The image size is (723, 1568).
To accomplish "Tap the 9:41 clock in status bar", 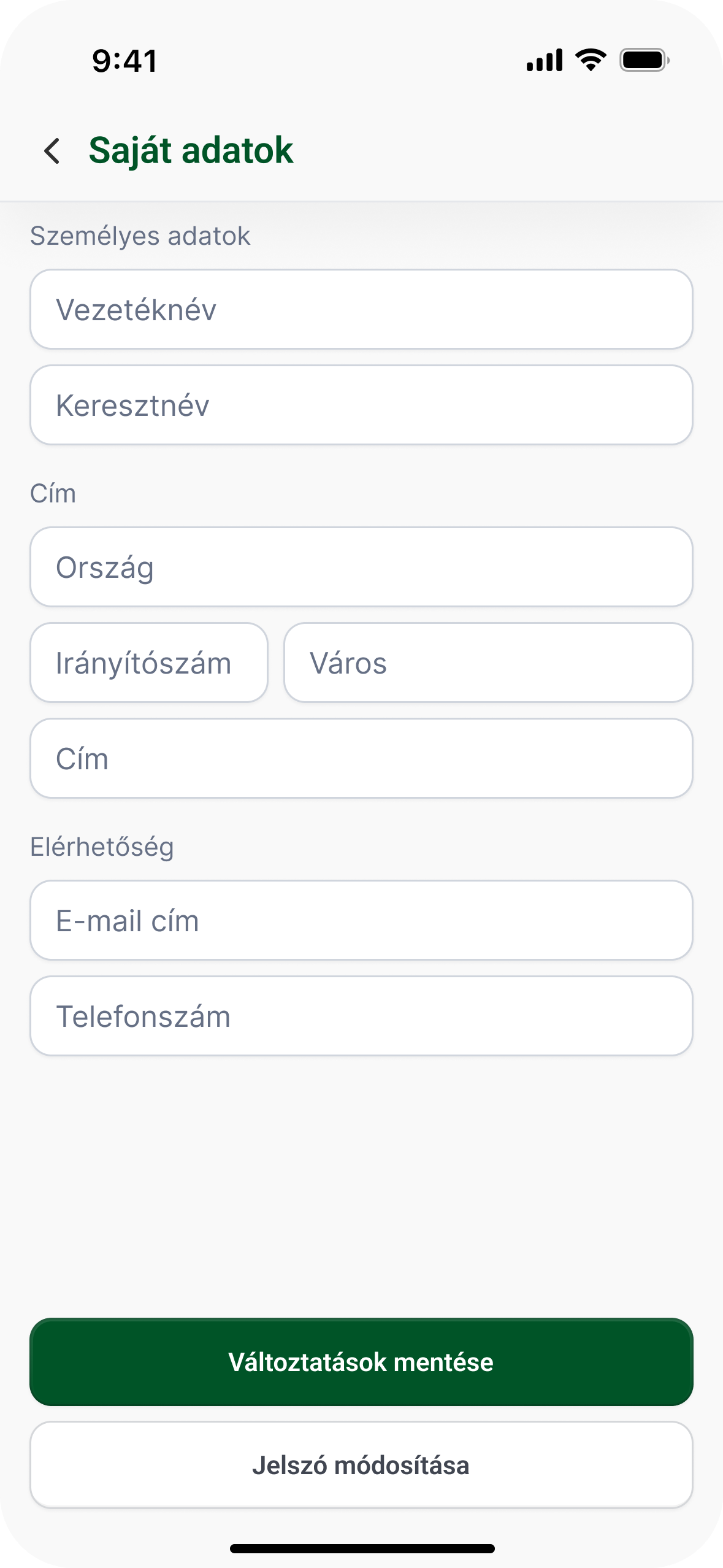I will tap(125, 61).
